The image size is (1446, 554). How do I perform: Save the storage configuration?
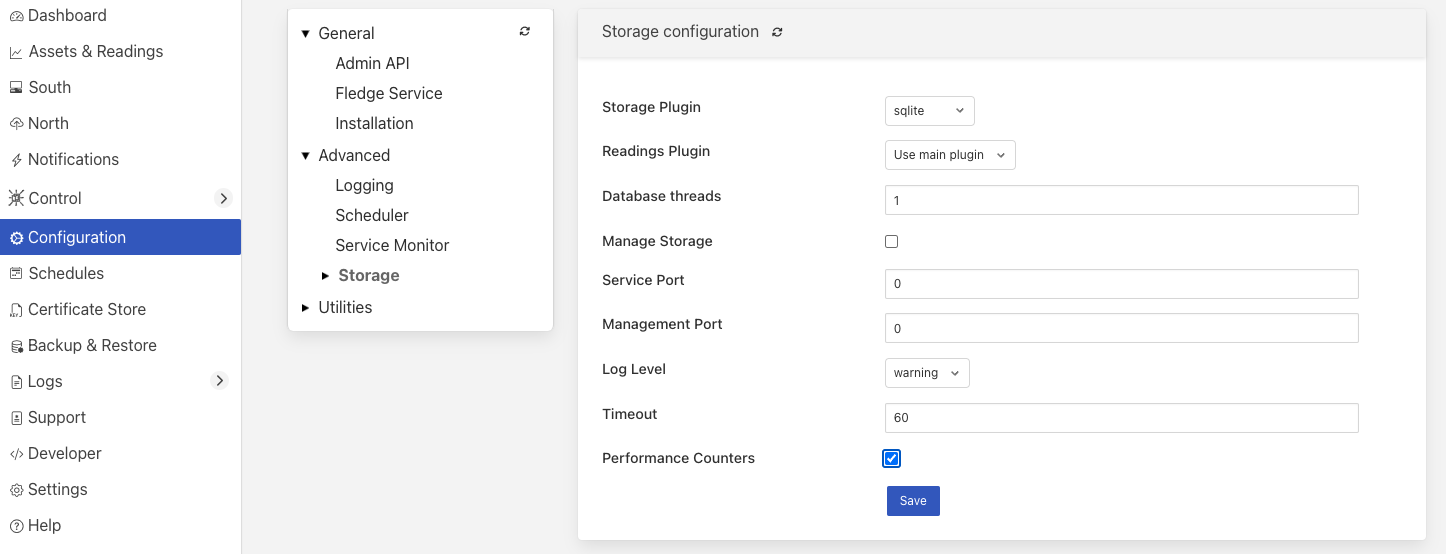pyautogui.click(x=913, y=501)
